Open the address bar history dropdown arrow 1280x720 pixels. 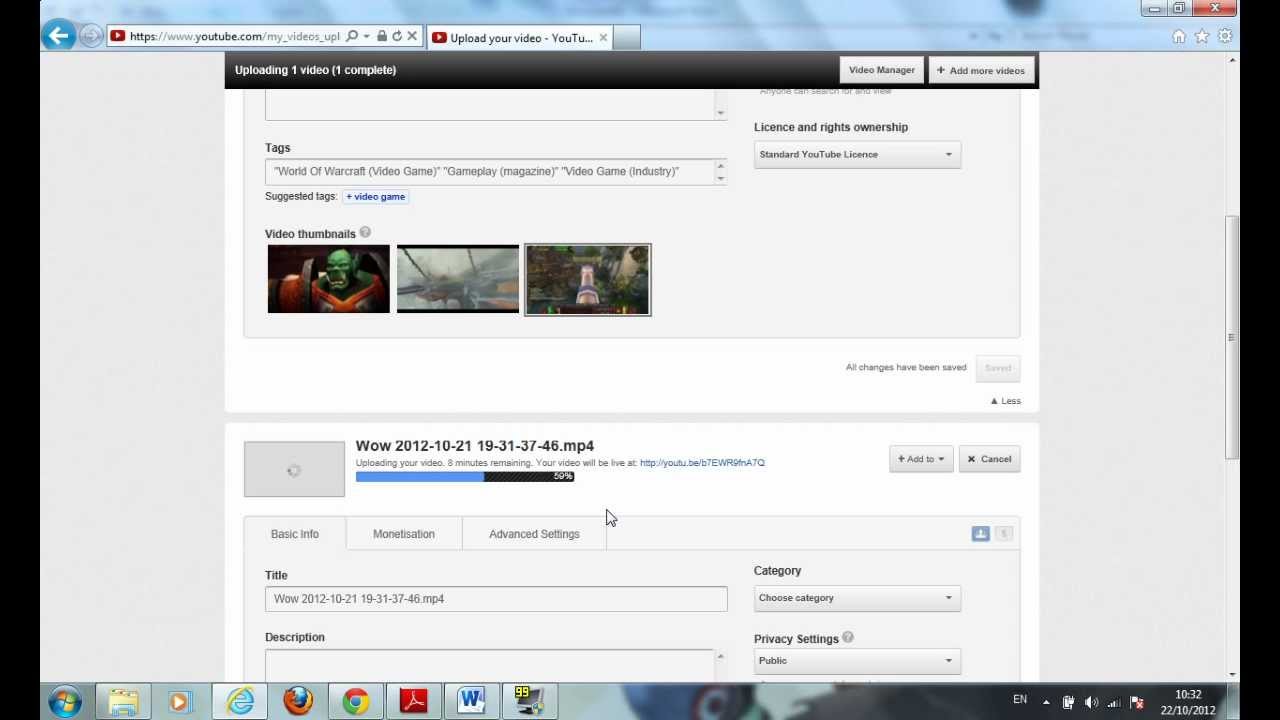point(366,37)
